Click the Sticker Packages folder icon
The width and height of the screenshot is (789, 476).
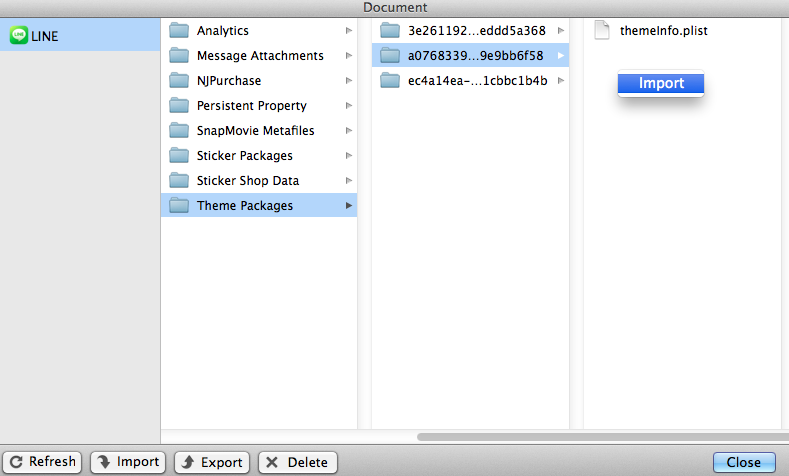(x=179, y=155)
